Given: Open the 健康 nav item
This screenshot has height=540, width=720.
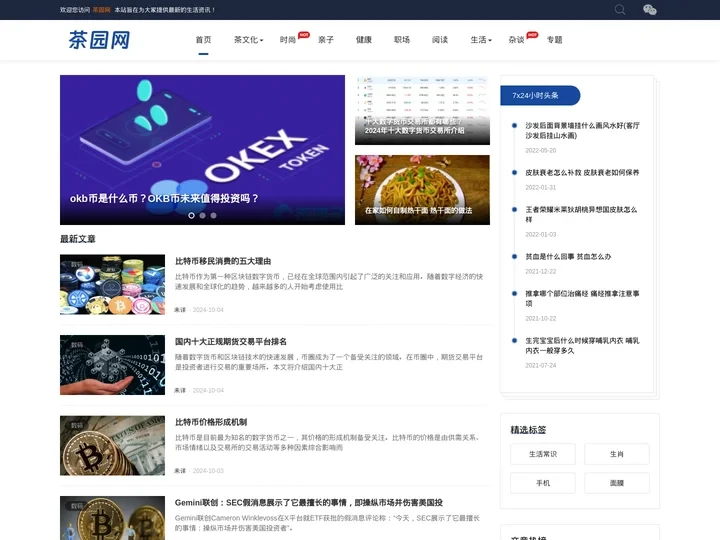Looking at the screenshot, I should tap(364, 40).
